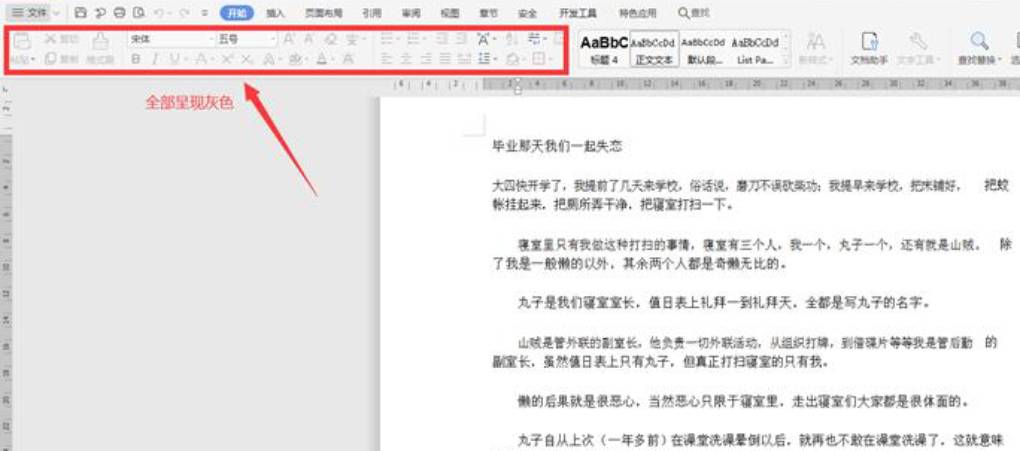The image size is (1020, 451).
Task: Open the 文字工具 dropdown
Action: click(x=918, y=49)
